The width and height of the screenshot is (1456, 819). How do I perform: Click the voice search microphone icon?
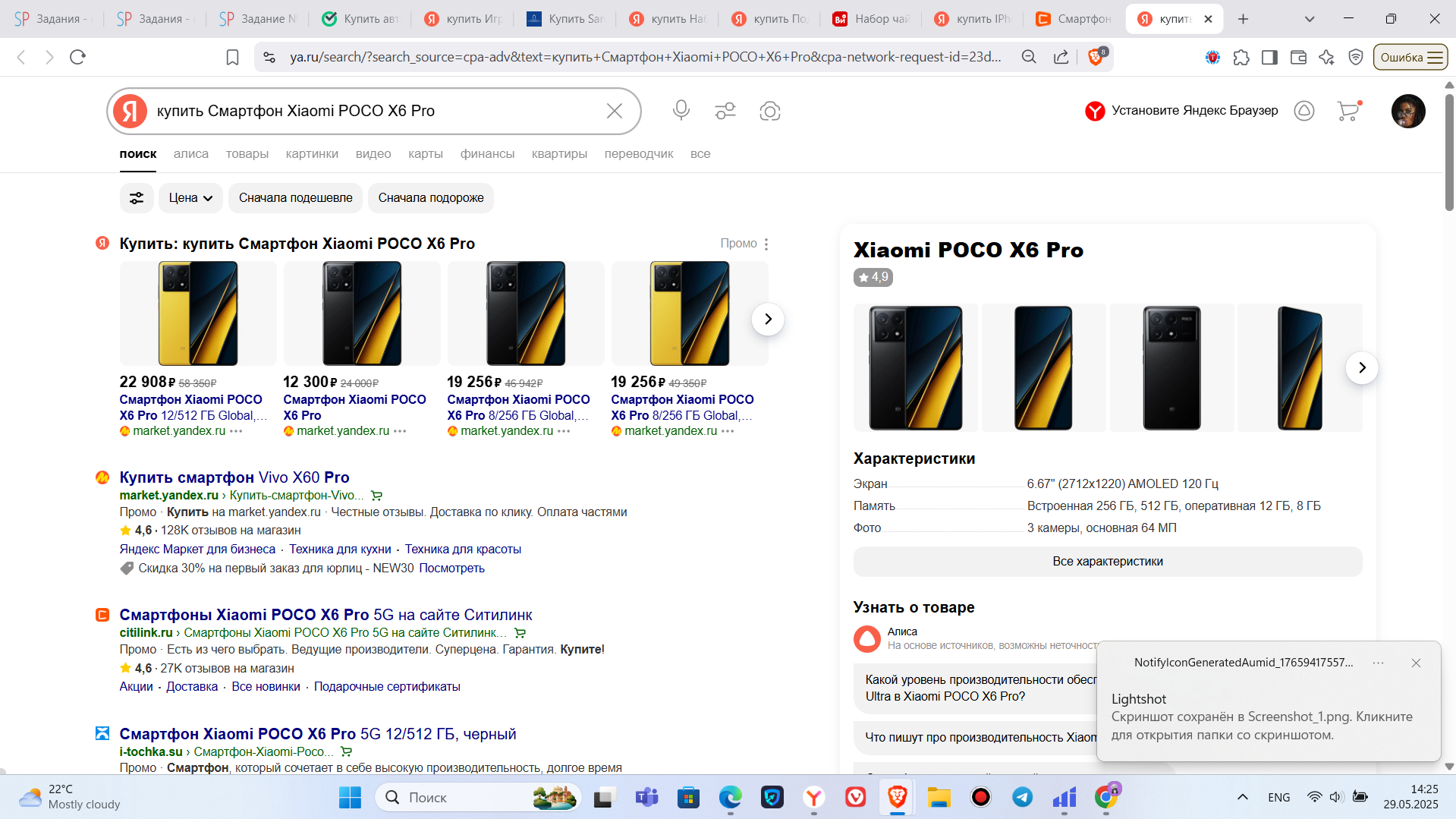(681, 111)
